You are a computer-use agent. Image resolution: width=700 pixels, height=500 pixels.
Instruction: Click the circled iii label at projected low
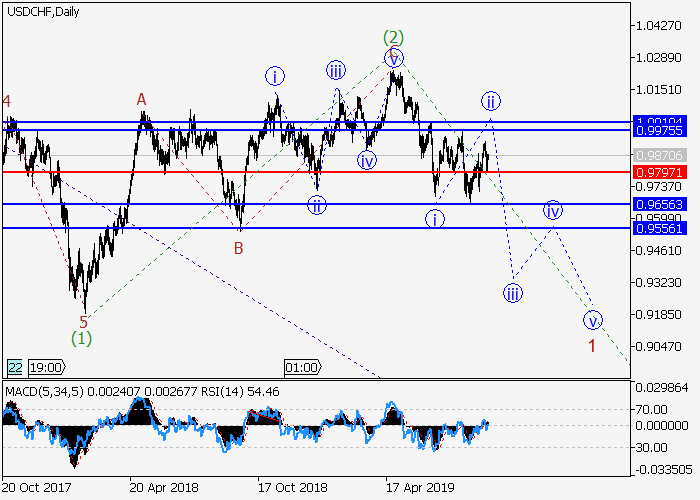pos(512,293)
